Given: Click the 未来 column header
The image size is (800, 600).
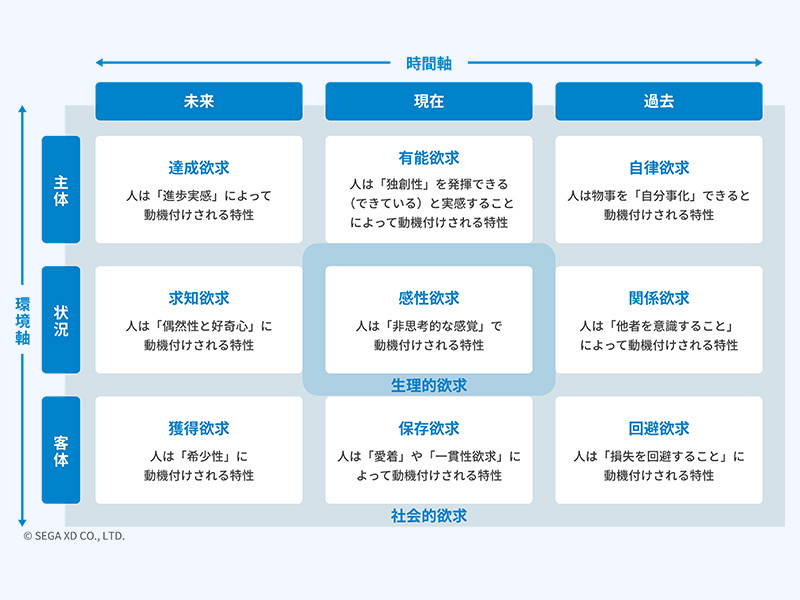Looking at the screenshot, I should (x=199, y=101).
